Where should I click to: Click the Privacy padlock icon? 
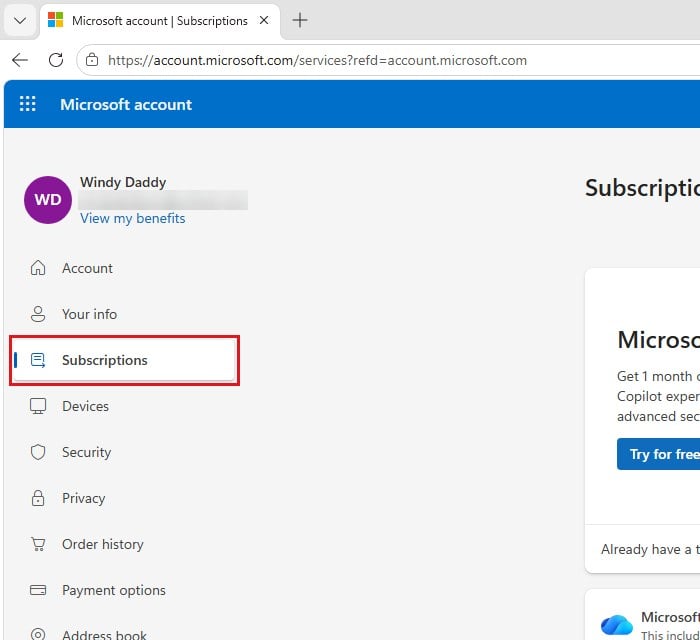[38, 498]
